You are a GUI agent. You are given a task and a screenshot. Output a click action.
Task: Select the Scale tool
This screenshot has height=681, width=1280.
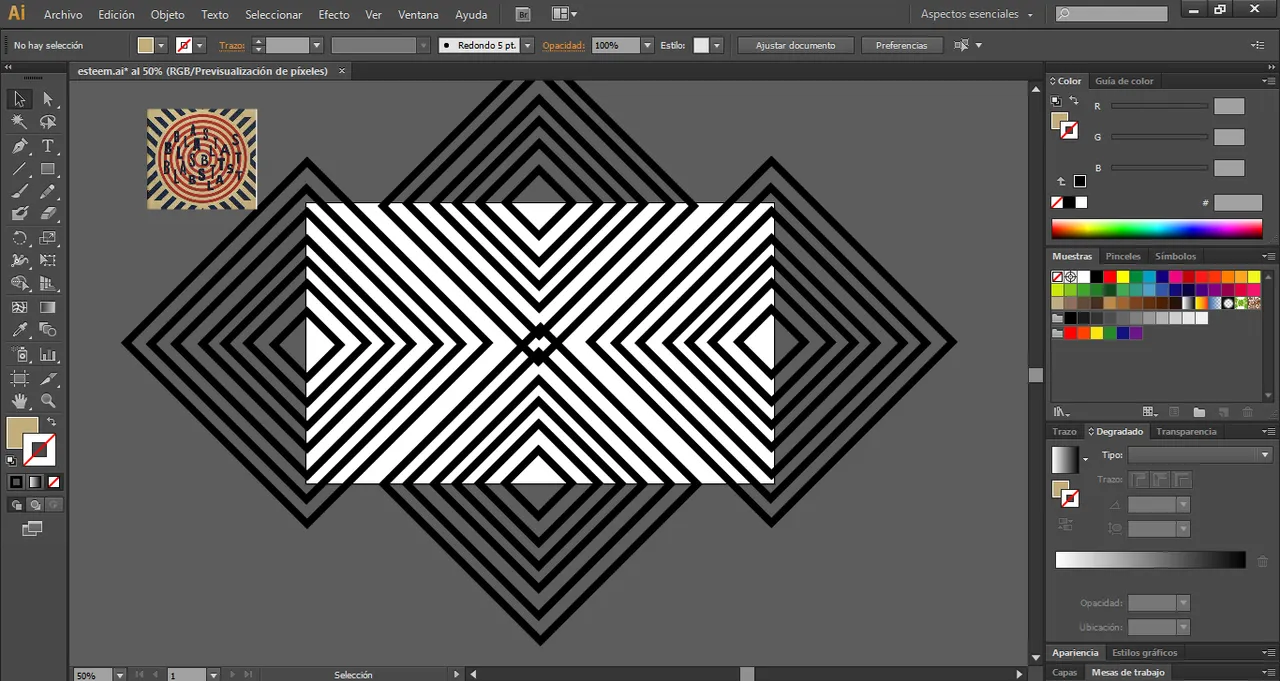(x=47, y=238)
